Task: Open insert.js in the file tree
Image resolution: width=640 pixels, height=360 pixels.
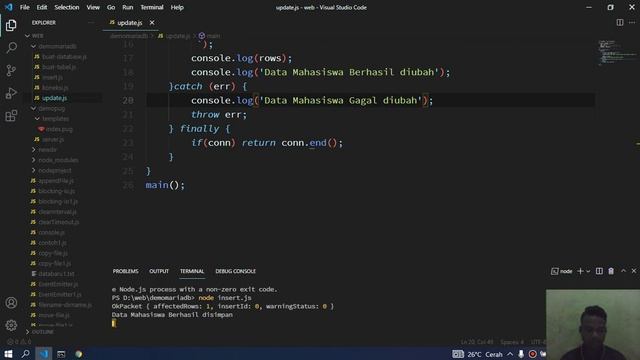Action: click(x=52, y=77)
